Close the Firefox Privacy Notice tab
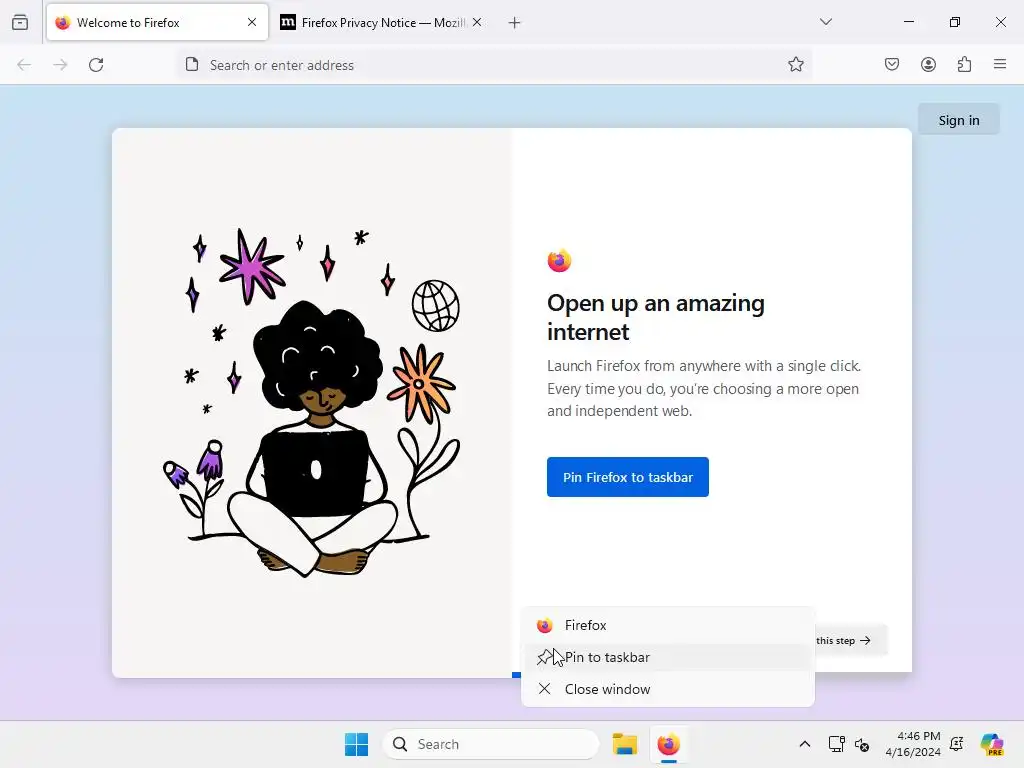Image resolution: width=1024 pixels, height=768 pixels. (477, 22)
